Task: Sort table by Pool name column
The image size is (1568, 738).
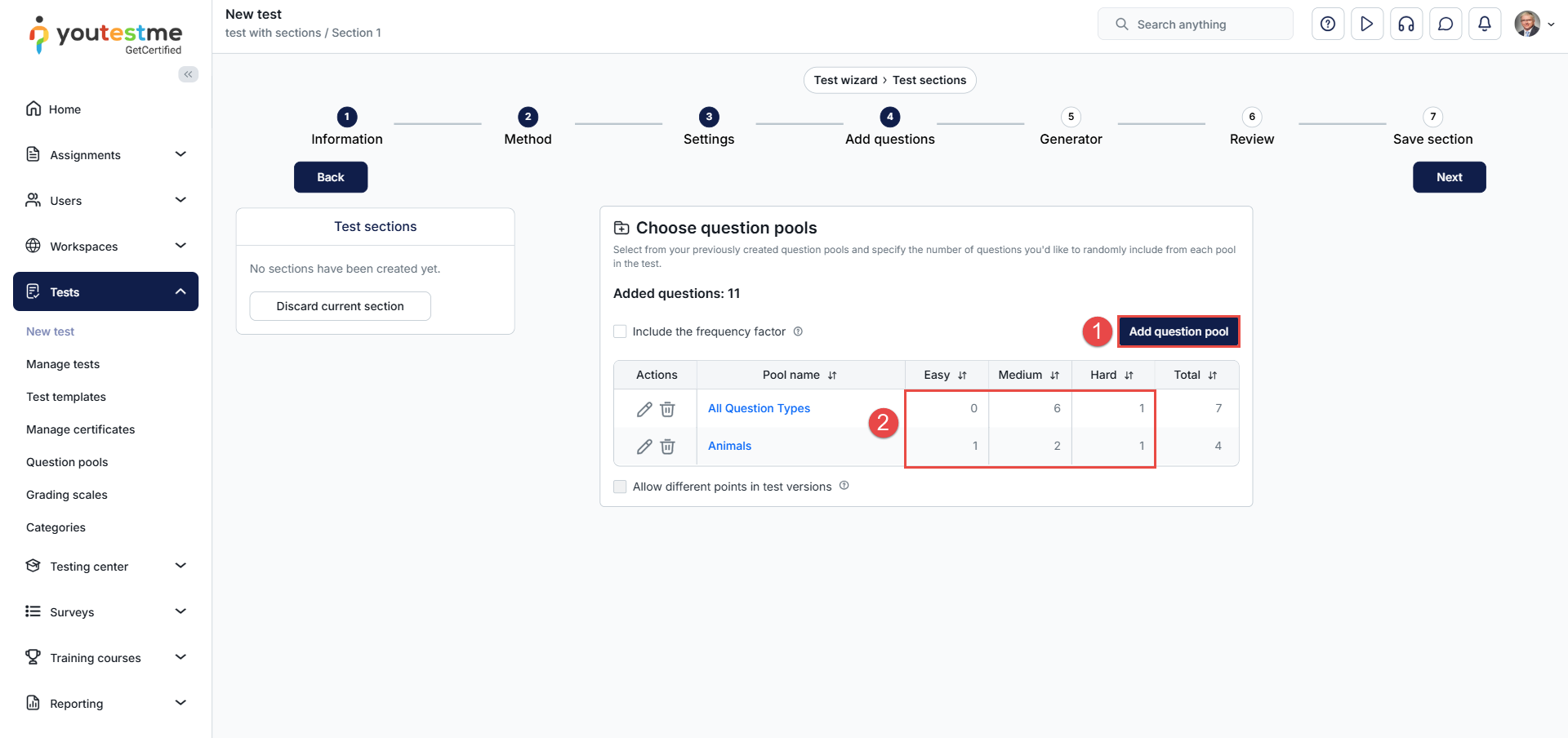Action: 831,376
